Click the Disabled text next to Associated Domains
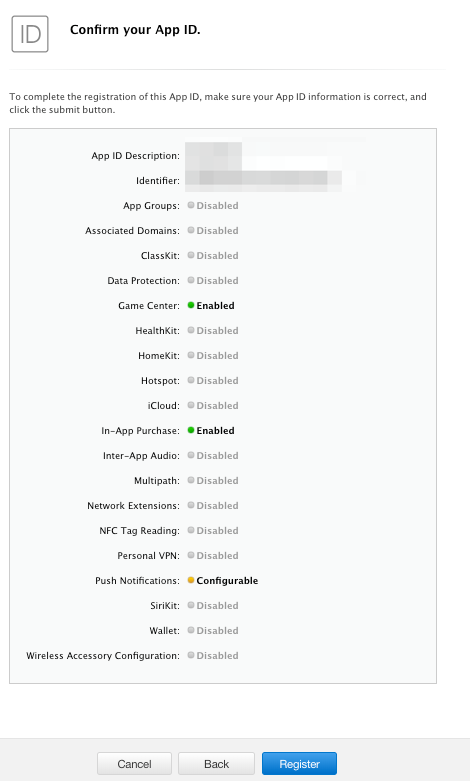The height and width of the screenshot is (781, 470). tap(218, 231)
